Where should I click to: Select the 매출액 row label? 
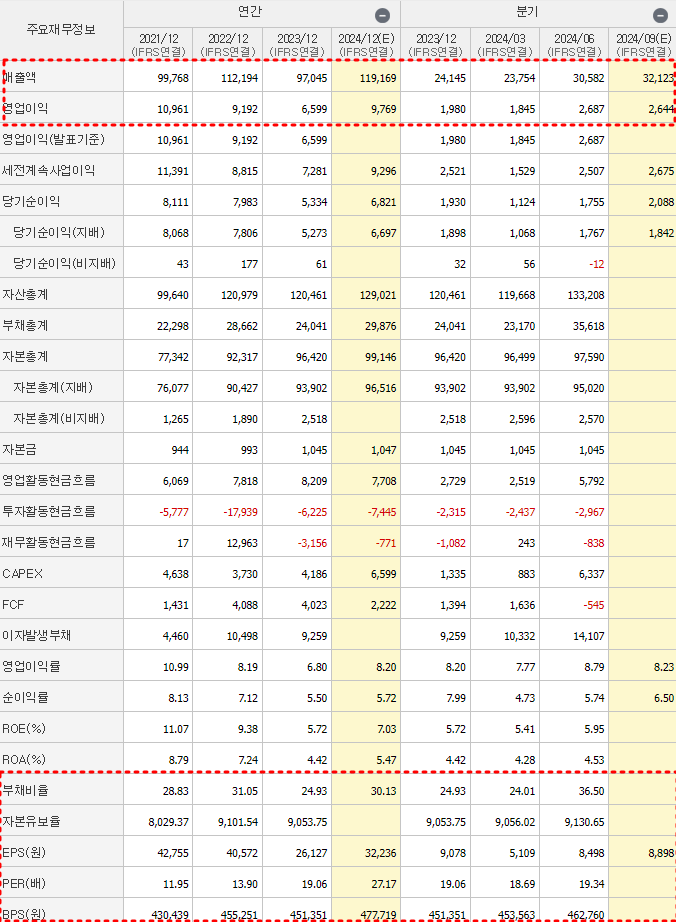(19, 78)
